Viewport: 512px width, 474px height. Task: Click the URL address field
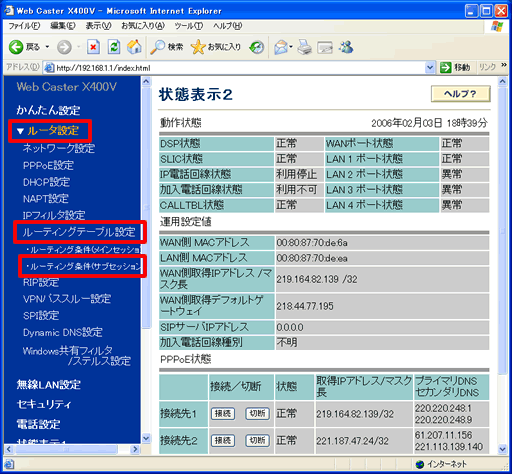(x=240, y=68)
